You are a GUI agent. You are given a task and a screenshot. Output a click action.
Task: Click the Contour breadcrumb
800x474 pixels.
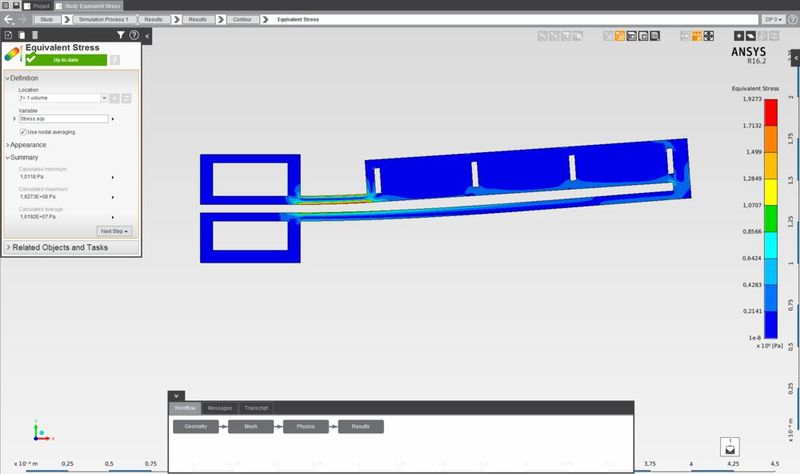[x=242, y=19]
